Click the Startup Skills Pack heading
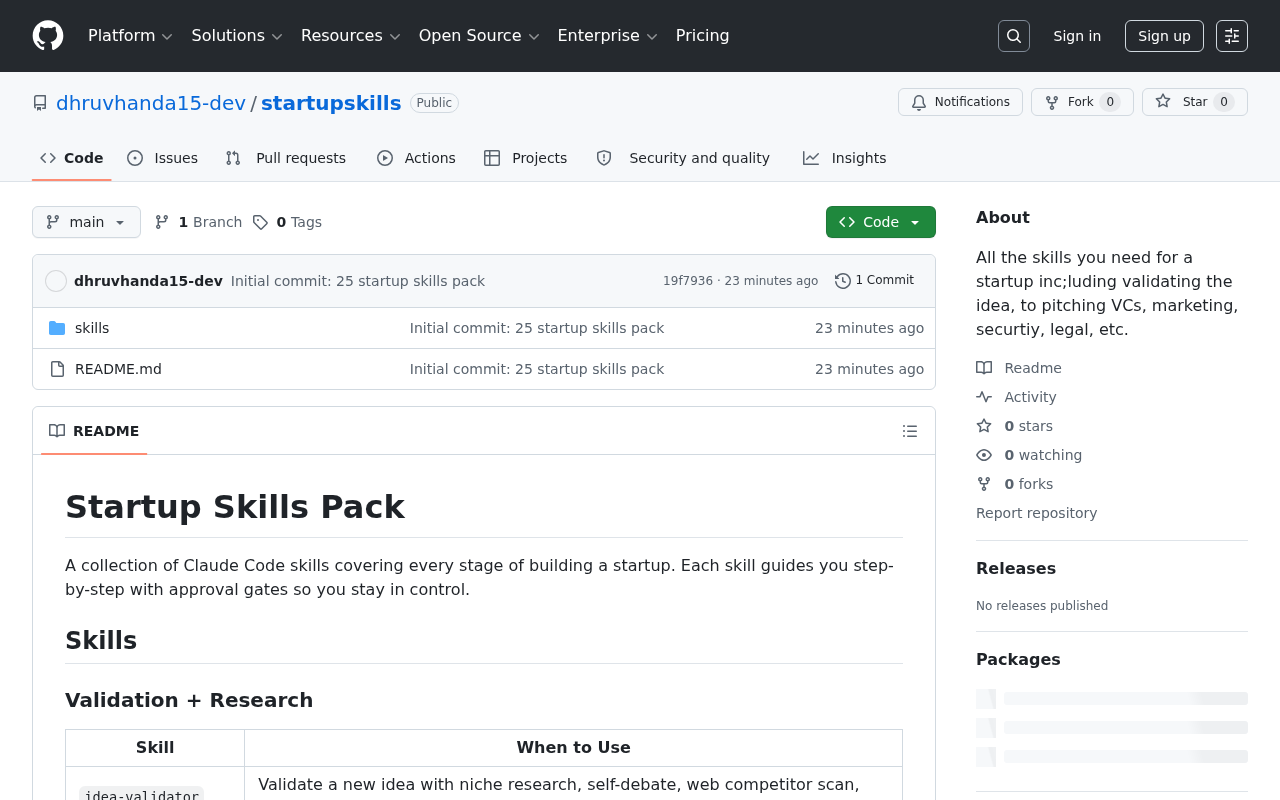1280x800 pixels. pos(235,507)
